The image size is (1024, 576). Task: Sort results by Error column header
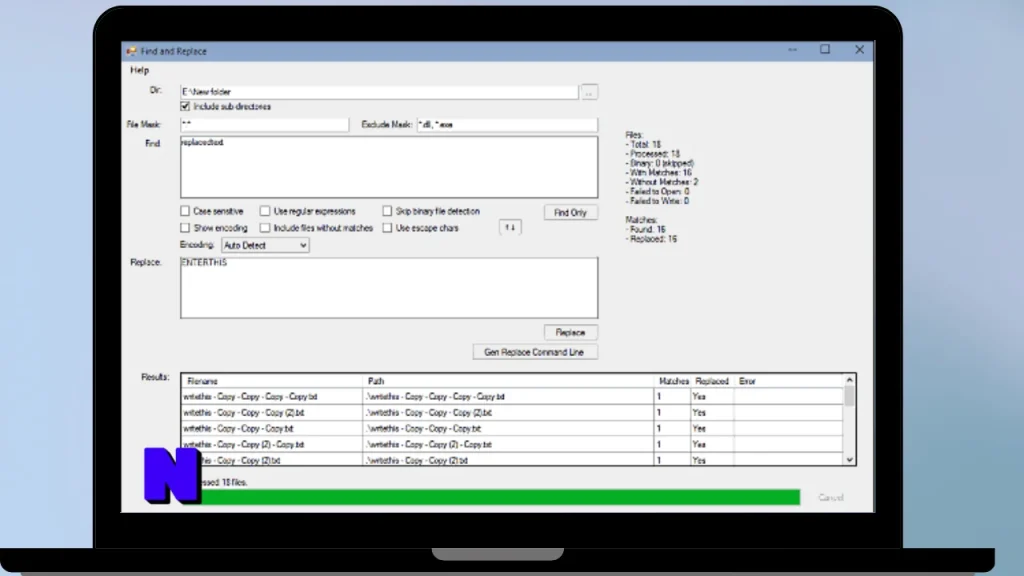(x=788, y=381)
